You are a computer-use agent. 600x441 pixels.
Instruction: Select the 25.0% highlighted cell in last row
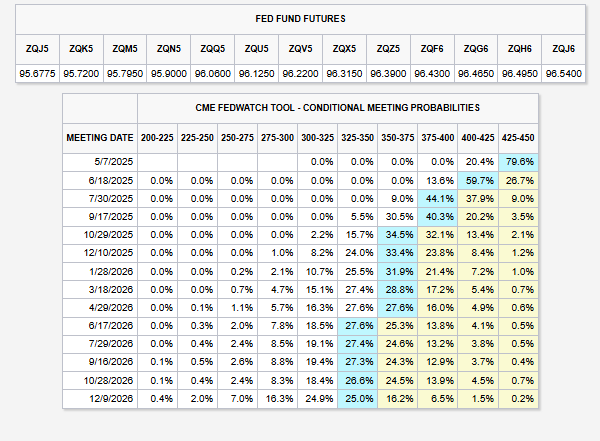point(357,399)
